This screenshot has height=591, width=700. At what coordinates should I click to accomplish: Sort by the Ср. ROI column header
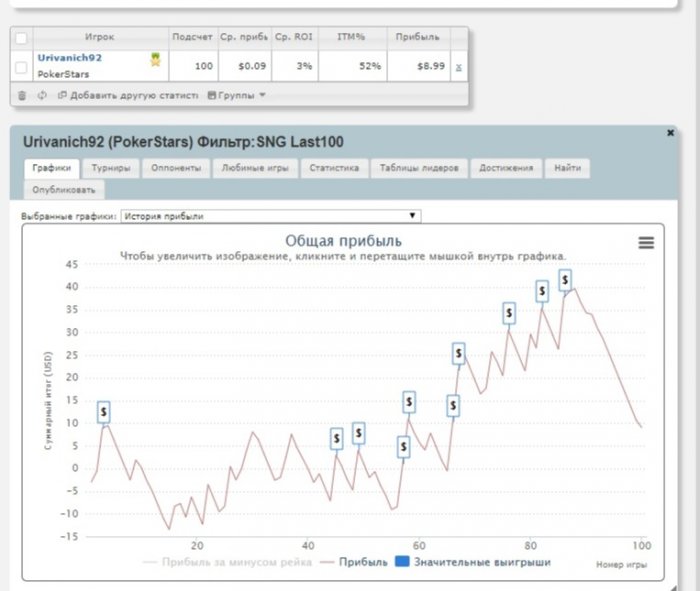pos(294,37)
